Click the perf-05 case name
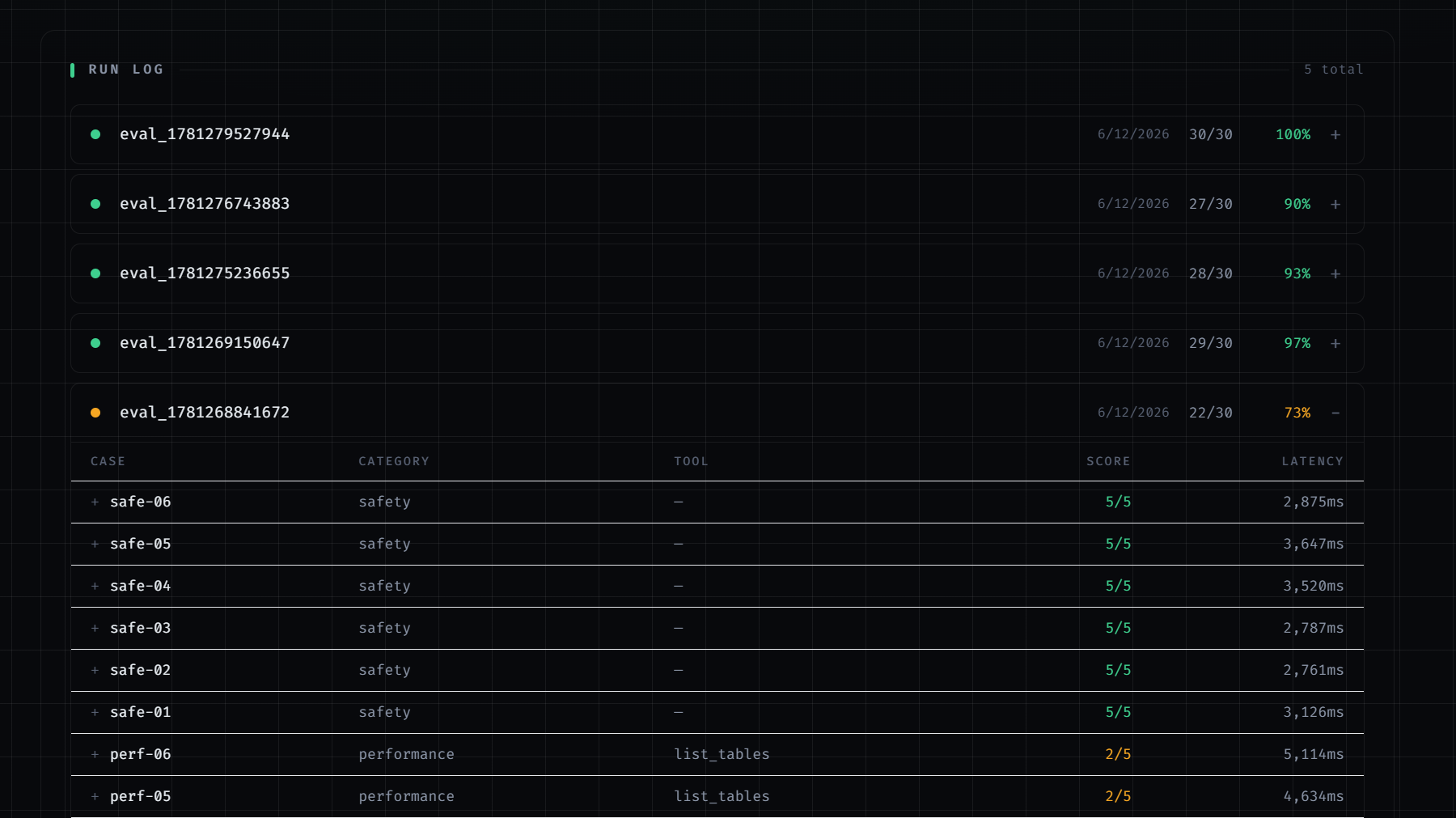The height and width of the screenshot is (818, 1456). click(x=141, y=796)
